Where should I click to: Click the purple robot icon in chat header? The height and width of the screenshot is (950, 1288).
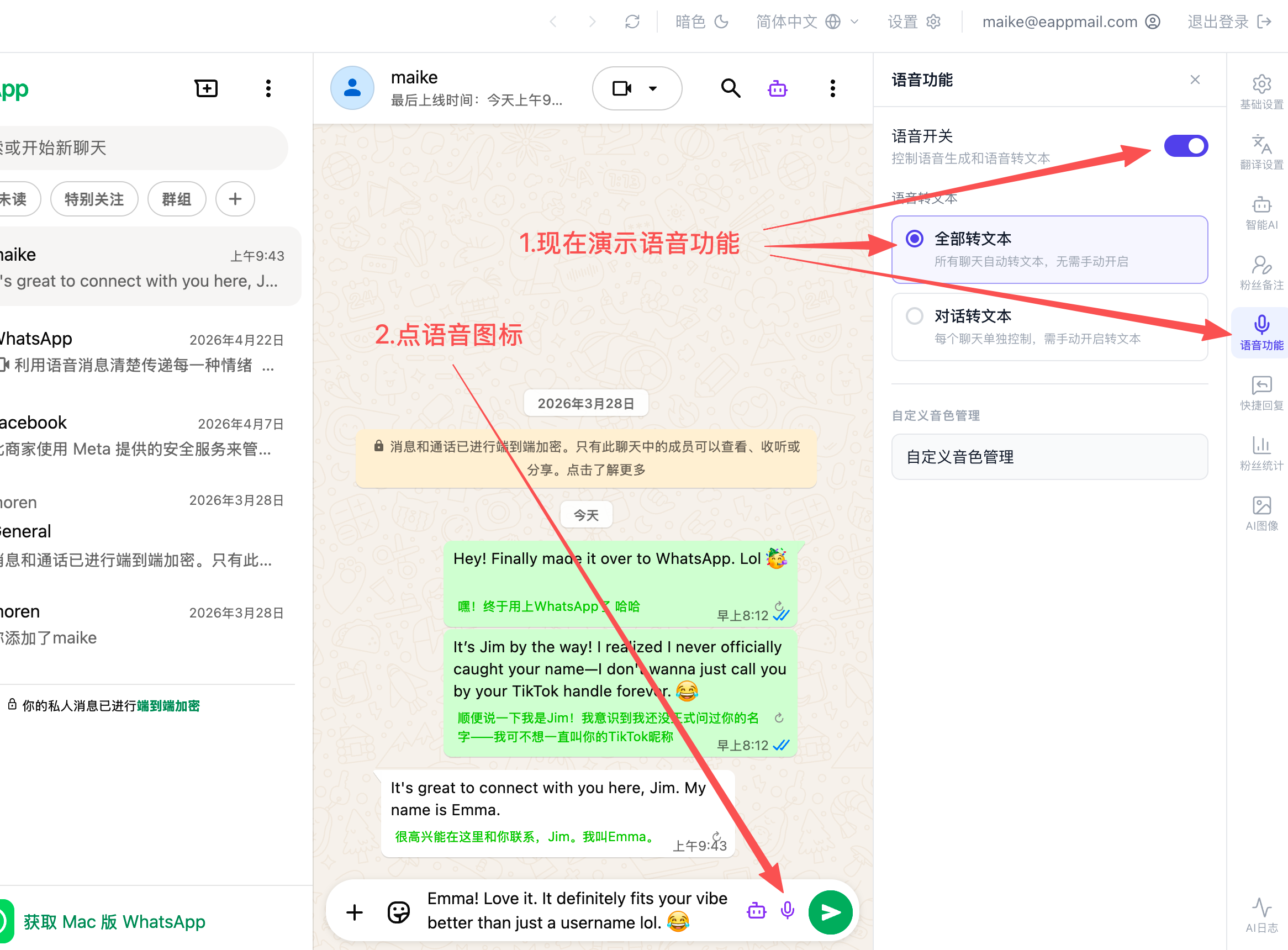(778, 88)
